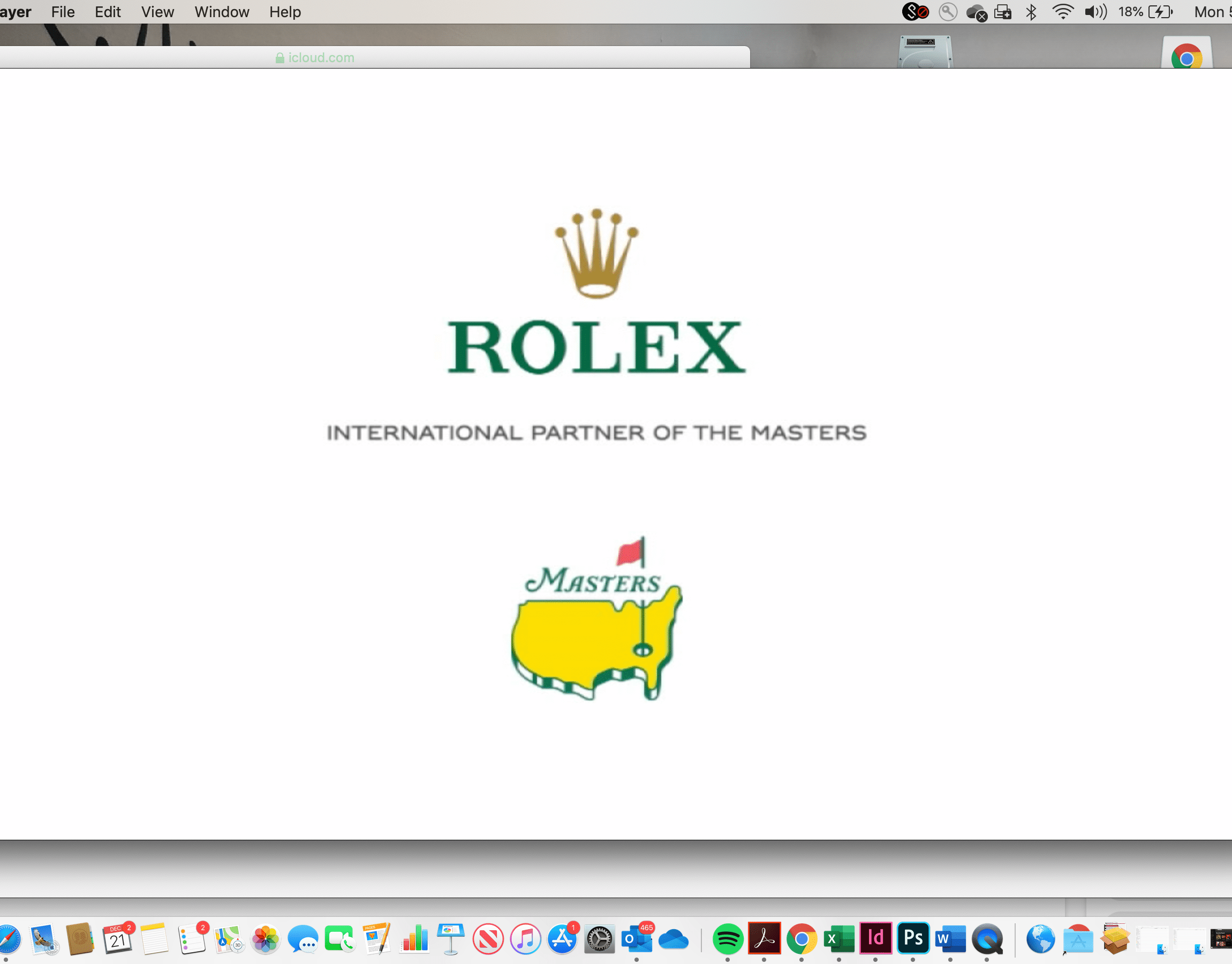The height and width of the screenshot is (964, 1232).
Task: Open Maps from the Dock
Action: coord(229,939)
